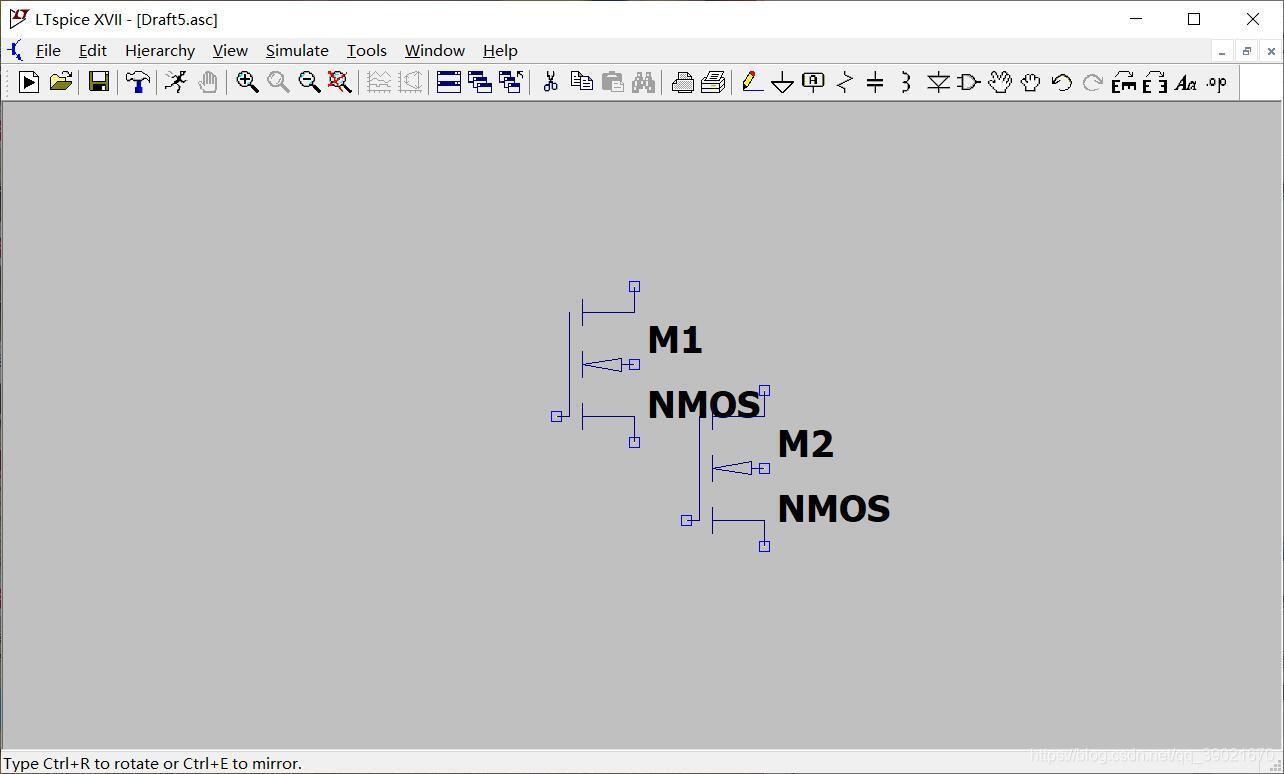Viewport: 1284px width, 774px height.
Task: Print the schematic
Action: 713,82
